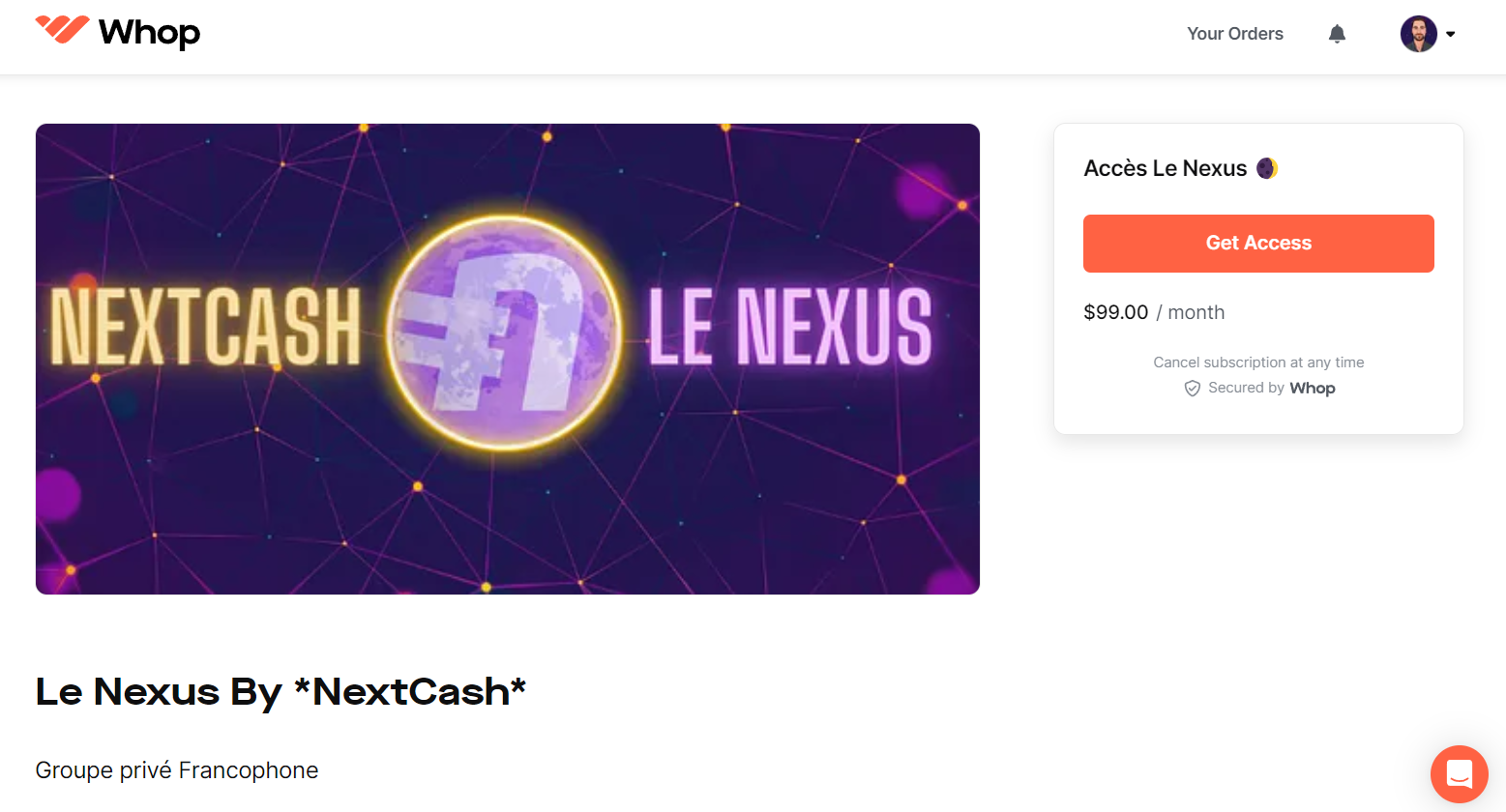Click the Get Access button

coord(1257,244)
